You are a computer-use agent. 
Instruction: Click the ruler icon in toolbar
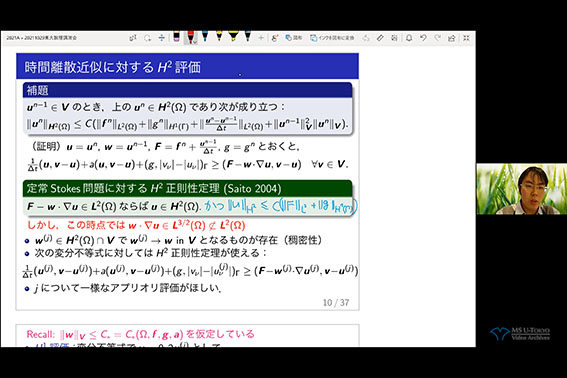(x=380, y=38)
